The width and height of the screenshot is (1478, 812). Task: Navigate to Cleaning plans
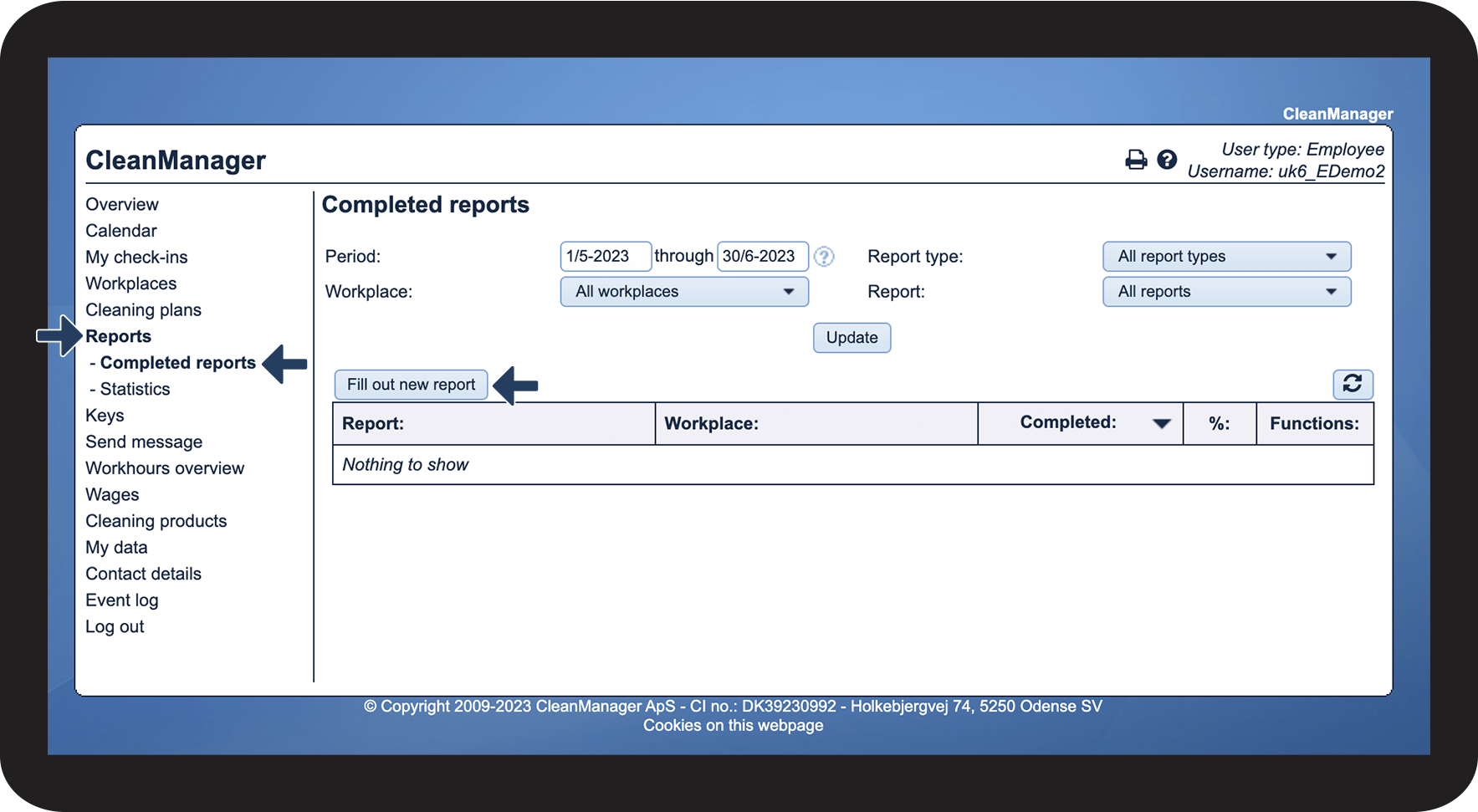pos(143,310)
